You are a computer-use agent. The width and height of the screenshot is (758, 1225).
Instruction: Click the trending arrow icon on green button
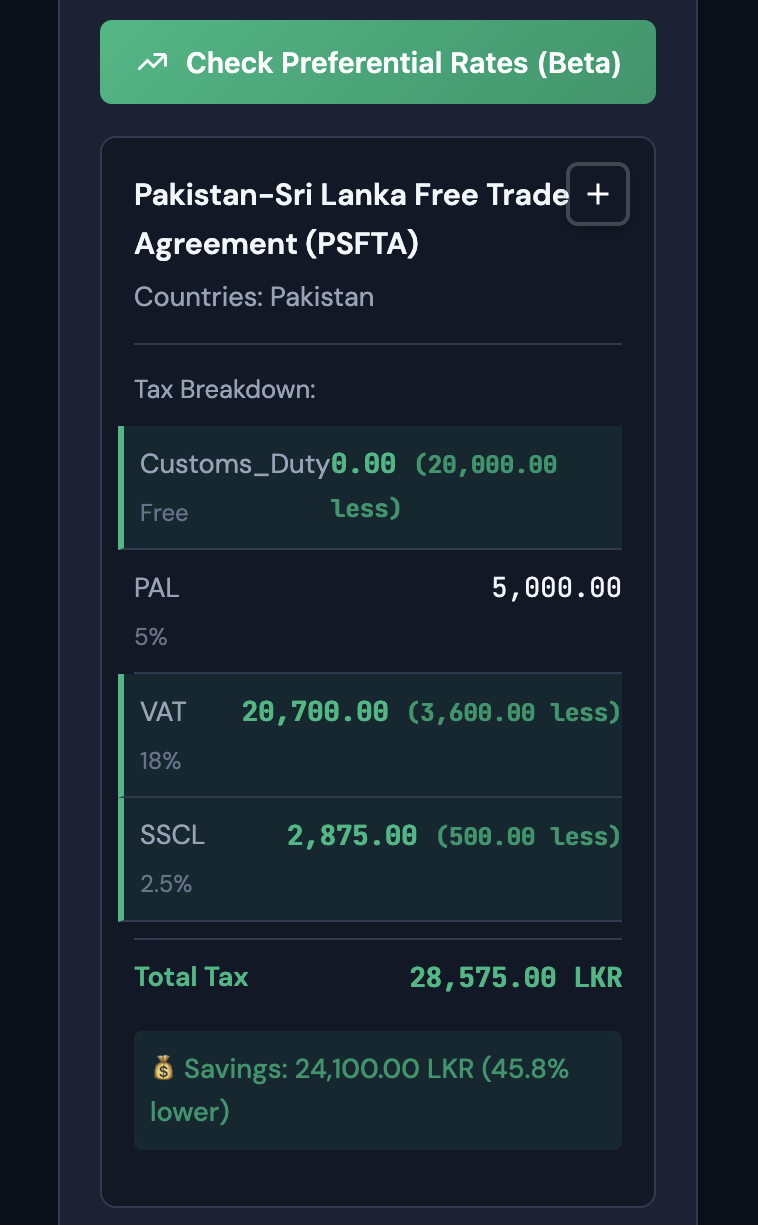pyautogui.click(x=152, y=63)
